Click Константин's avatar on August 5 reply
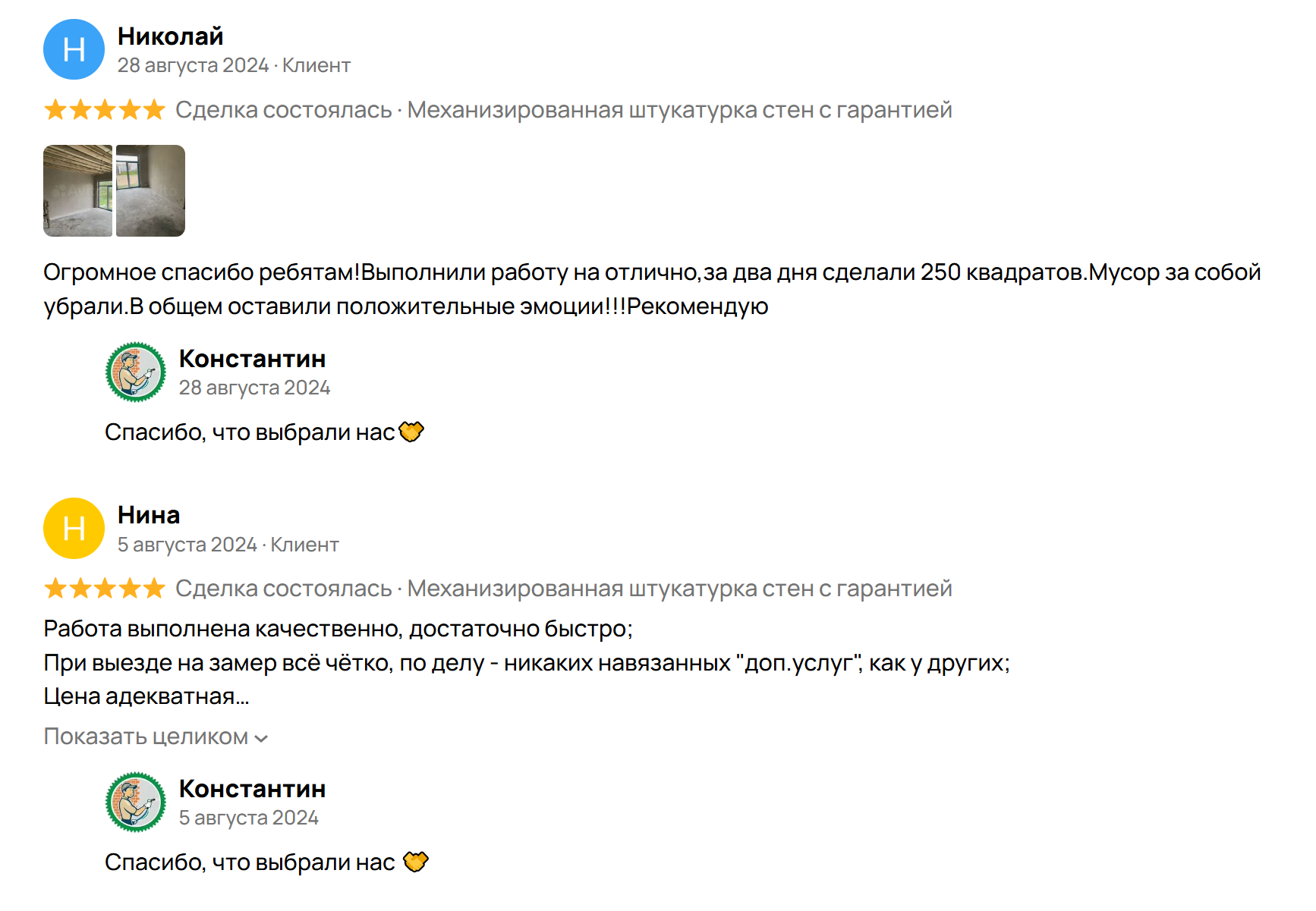Image resolution: width=1316 pixels, height=911 pixels. (x=135, y=803)
